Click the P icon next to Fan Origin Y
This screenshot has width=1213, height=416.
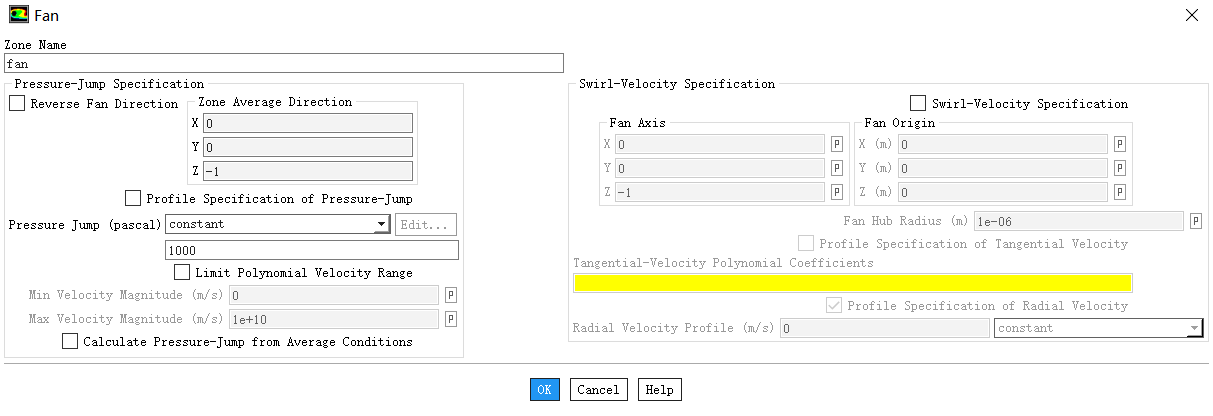[x=1120, y=168]
